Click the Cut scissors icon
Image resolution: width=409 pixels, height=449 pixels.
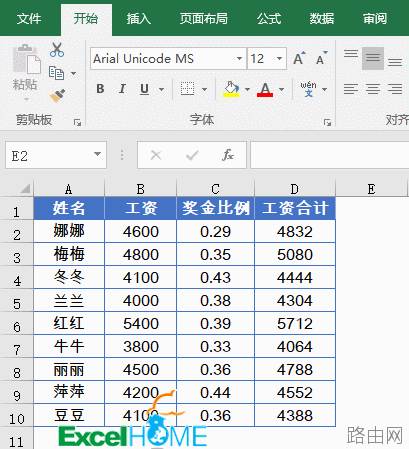click(x=57, y=50)
